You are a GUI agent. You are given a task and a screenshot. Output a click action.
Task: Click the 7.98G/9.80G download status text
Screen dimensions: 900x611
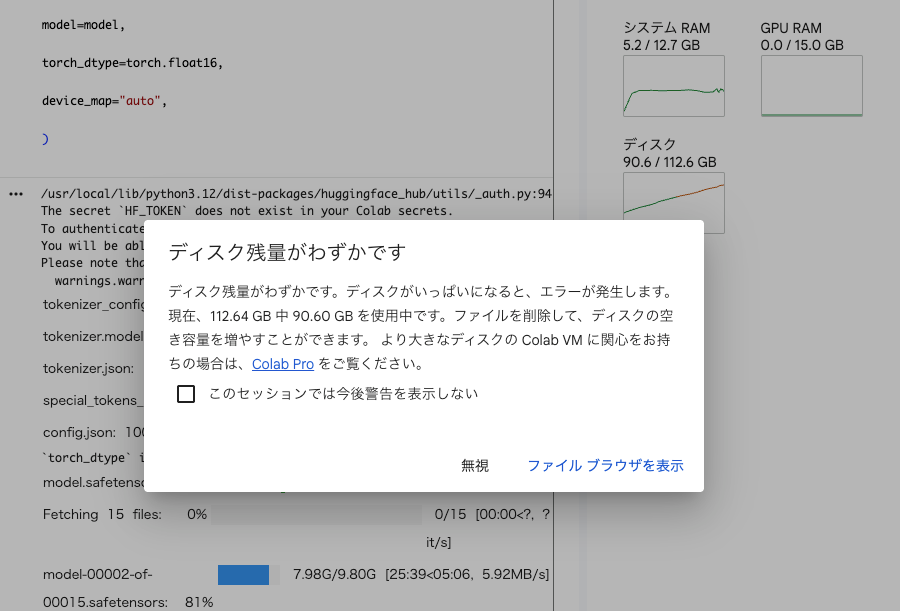click(x=334, y=575)
